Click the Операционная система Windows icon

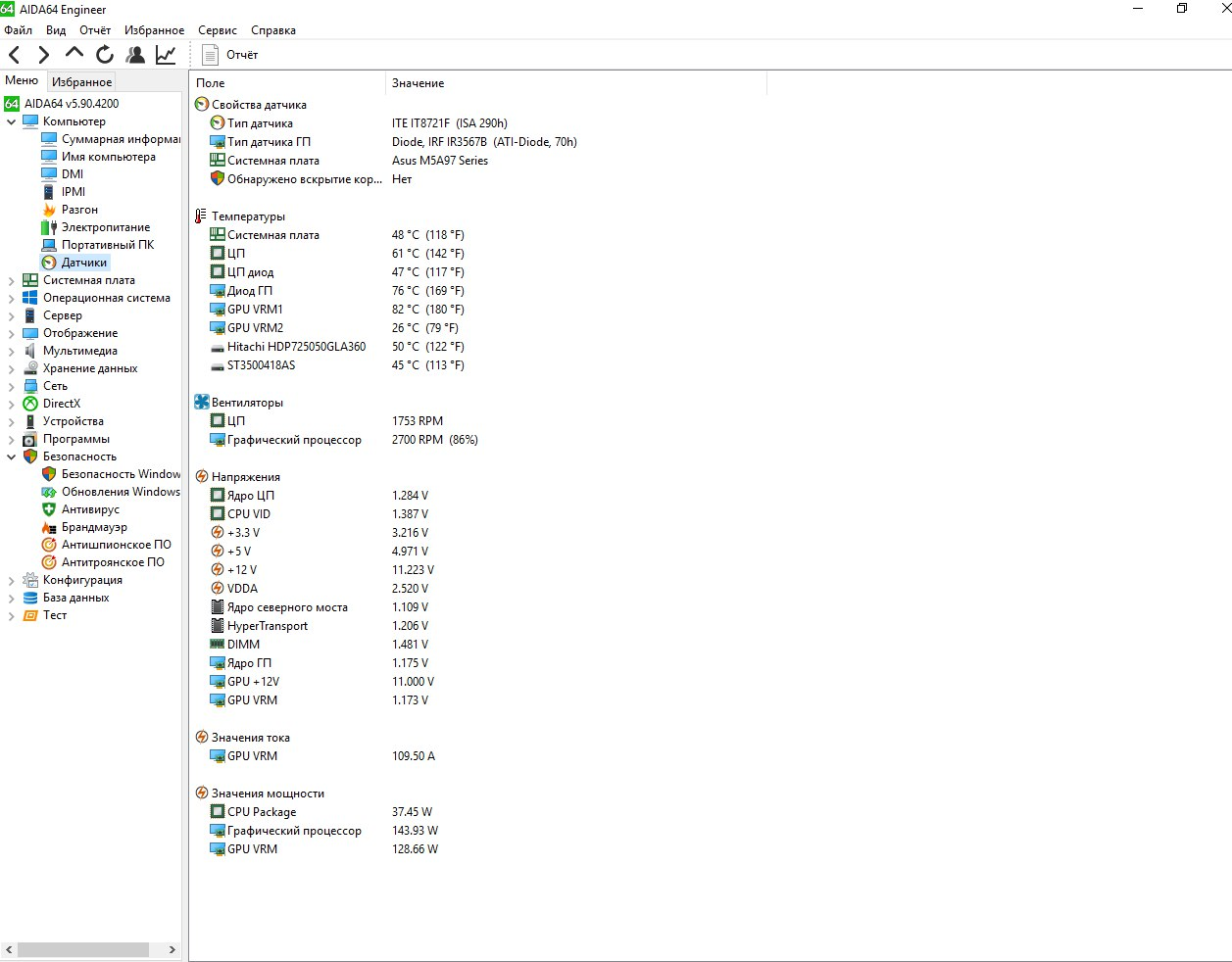pyautogui.click(x=30, y=298)
